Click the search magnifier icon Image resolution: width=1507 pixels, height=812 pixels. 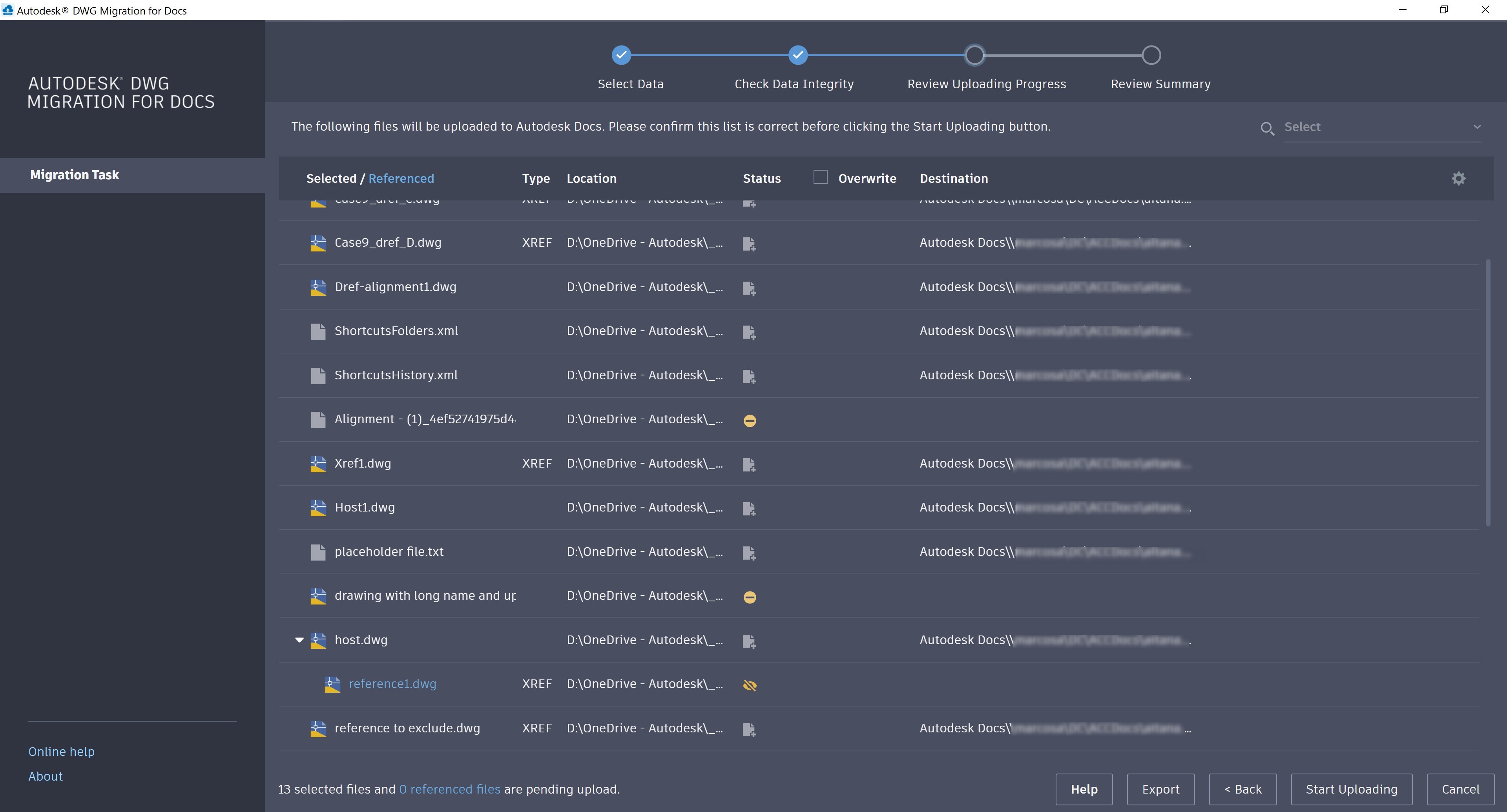pyautogui.click(x=1266, y=128)
